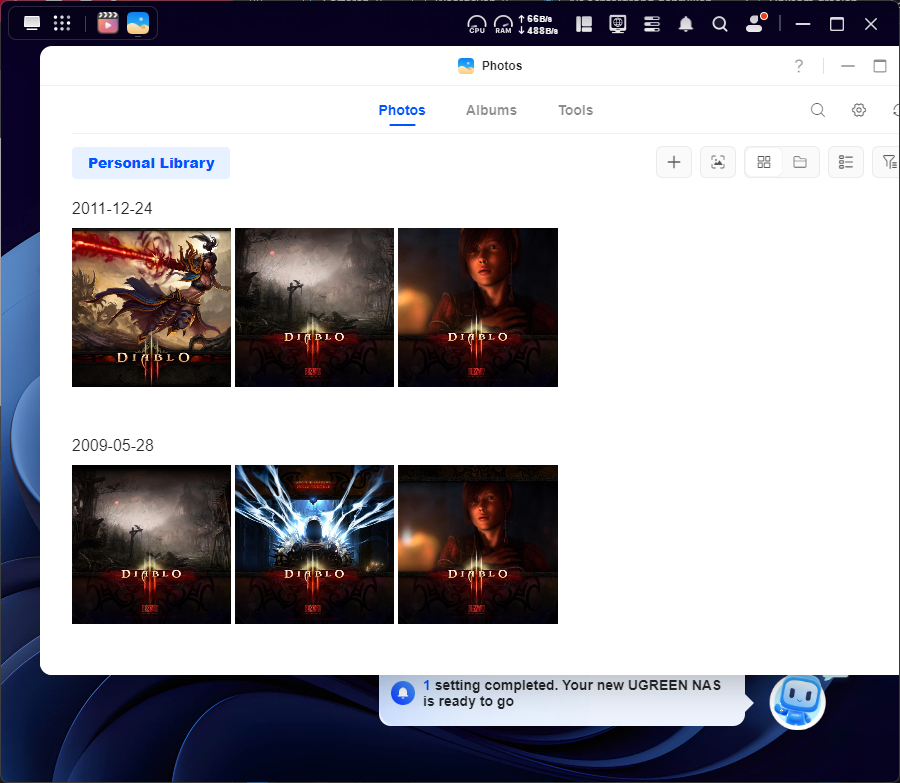Switch to the Albums tab
Screen dimensions: 900x783
[x=491, y=110]
